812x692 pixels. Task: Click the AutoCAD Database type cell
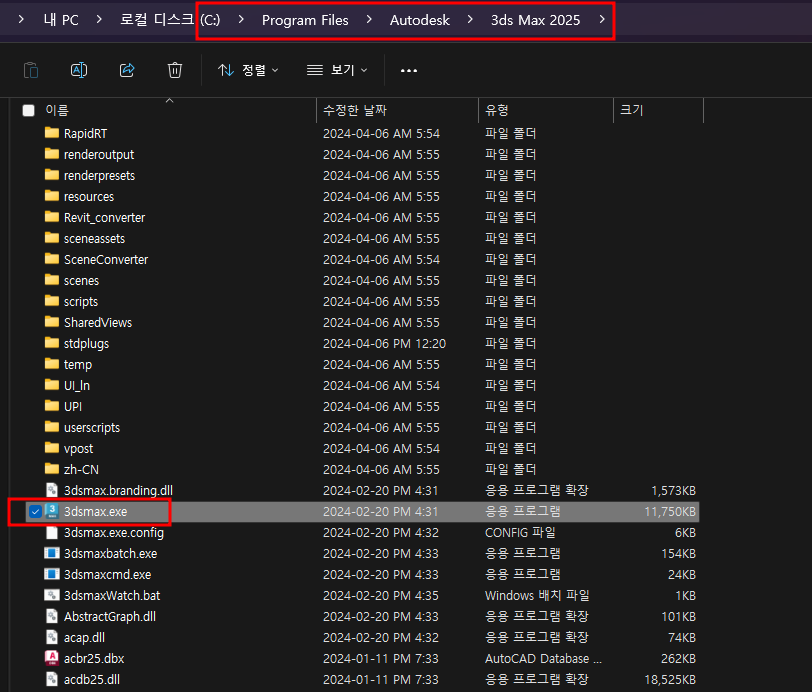pos(543,658)
